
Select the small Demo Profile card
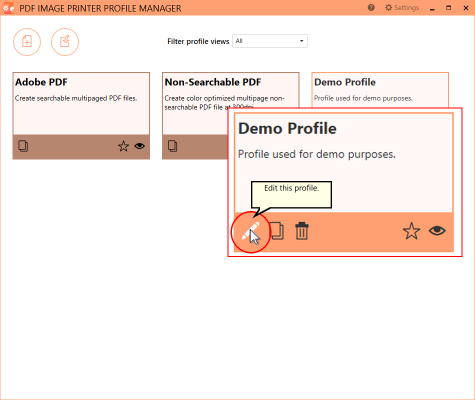pyautogui.click(x=380, y=89)
